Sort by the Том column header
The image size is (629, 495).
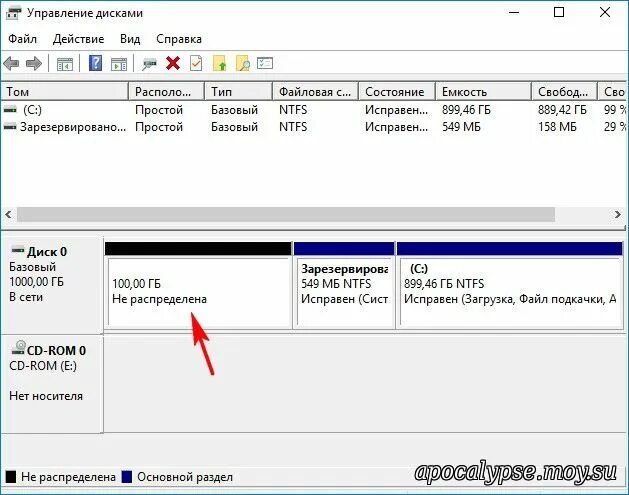(x=65, y=92)
